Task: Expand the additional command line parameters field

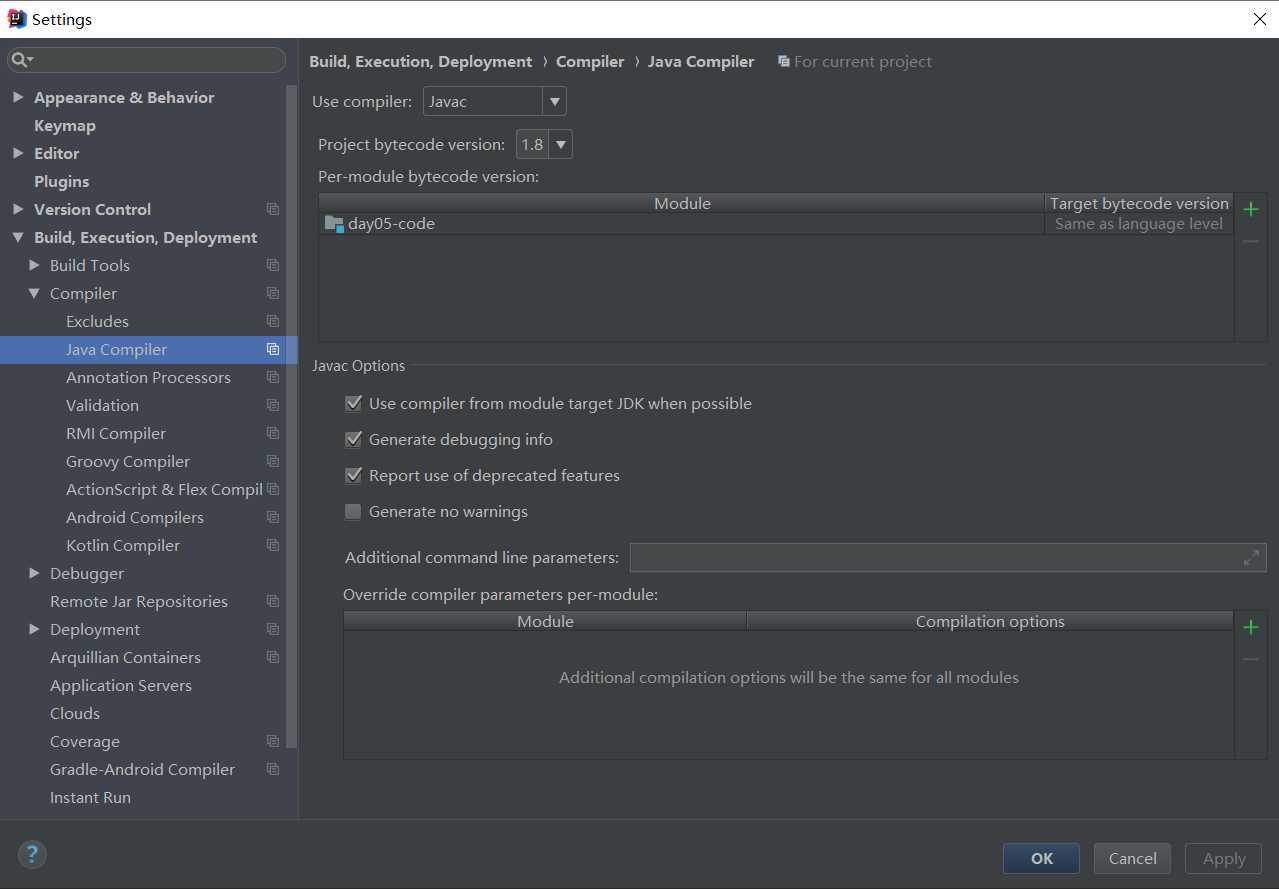Action: pos(1251,557)
